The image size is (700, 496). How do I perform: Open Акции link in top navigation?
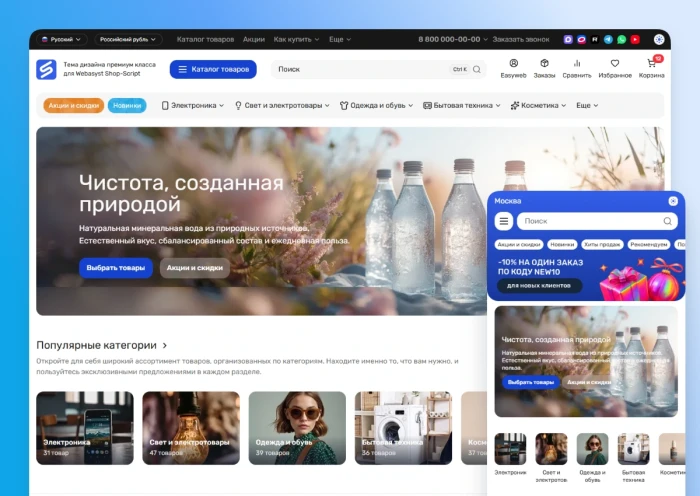pos(253,39)
